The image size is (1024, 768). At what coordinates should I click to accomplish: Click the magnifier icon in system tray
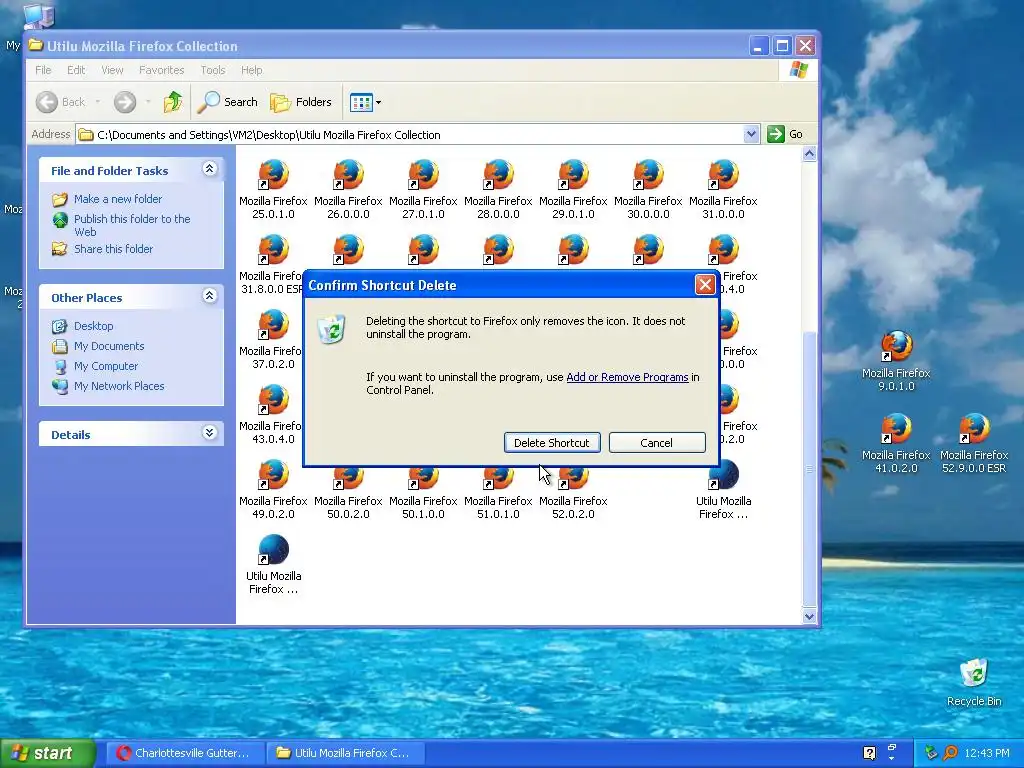click(x=950, y=753)
